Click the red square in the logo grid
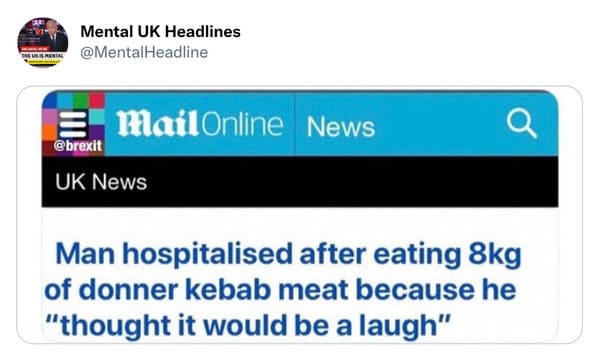The width and height of the screenshot is (599, 360). (x=97, y=100)
